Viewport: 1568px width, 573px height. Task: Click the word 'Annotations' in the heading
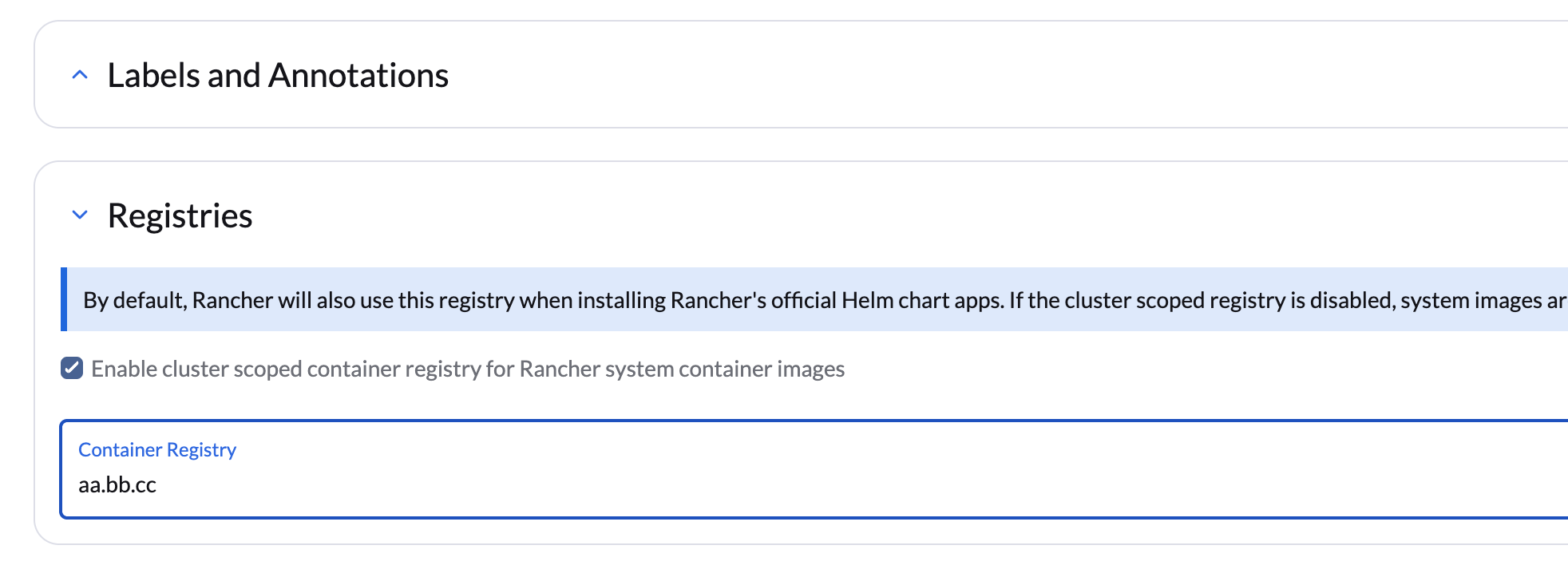[358, 76]
